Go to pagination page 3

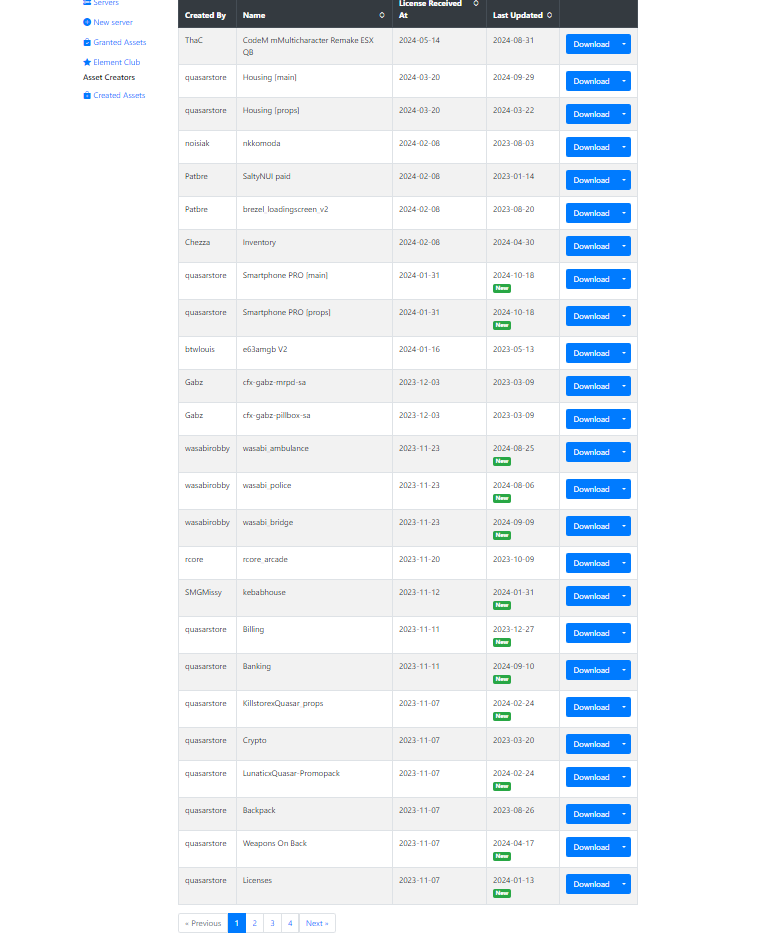(272, 924)
